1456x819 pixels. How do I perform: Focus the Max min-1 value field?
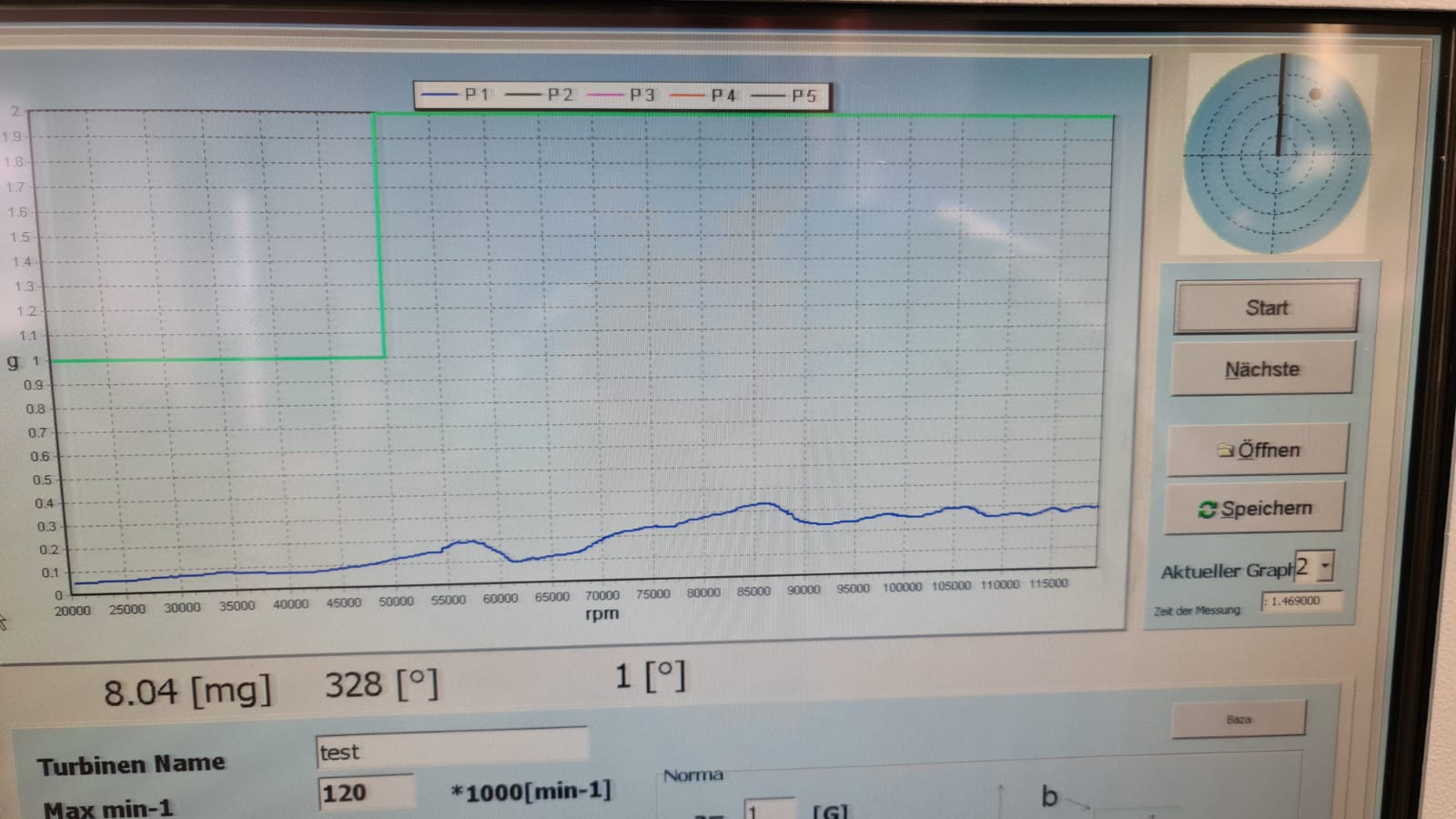pyautogui.click(x=366, y=793)
